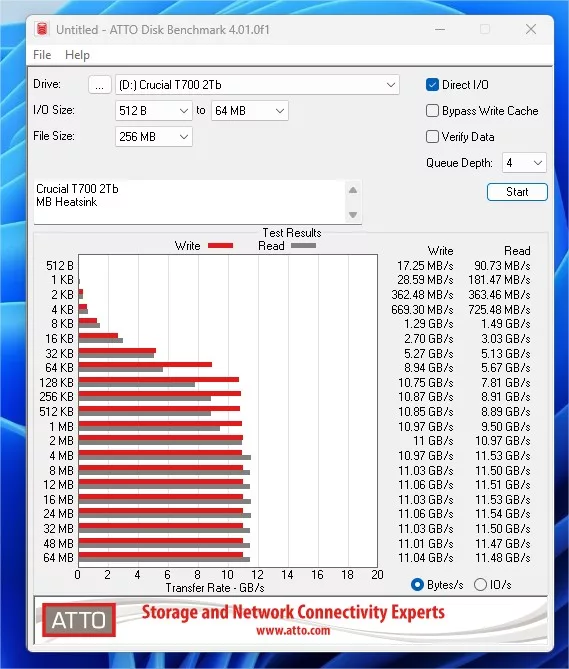Click the 48 MB read value 11.47 GB/s
Viewport: 569px width, 669px height.
(503, 544)
